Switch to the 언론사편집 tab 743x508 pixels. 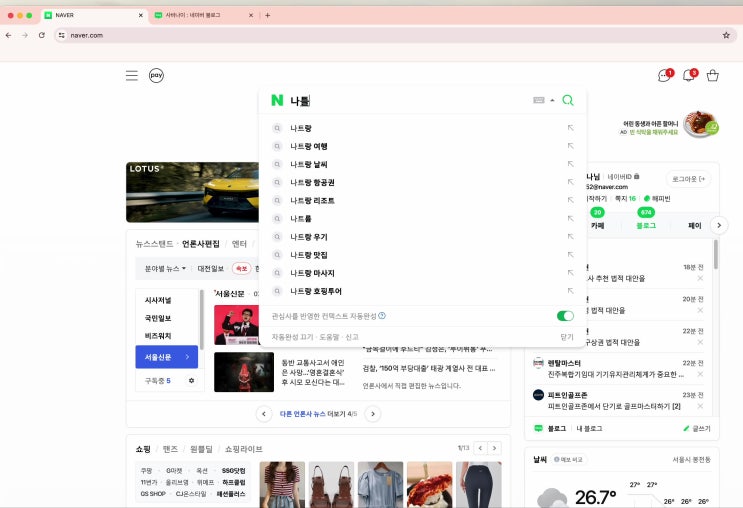[x=200, y=243]
